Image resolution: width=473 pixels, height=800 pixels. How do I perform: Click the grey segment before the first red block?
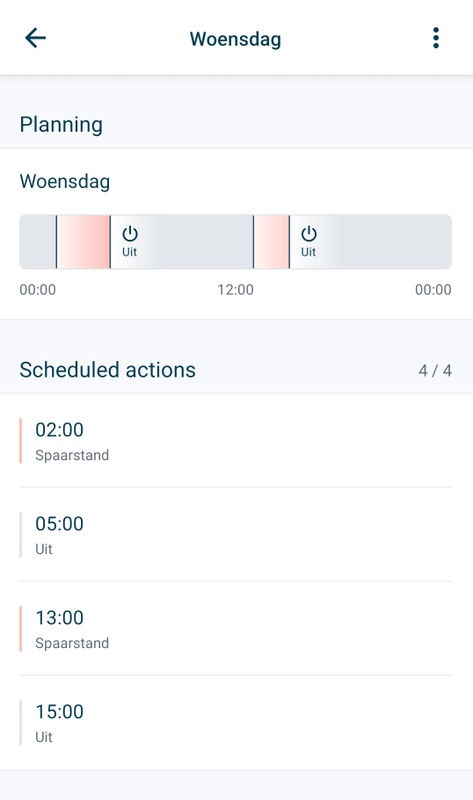pos(38,242)
